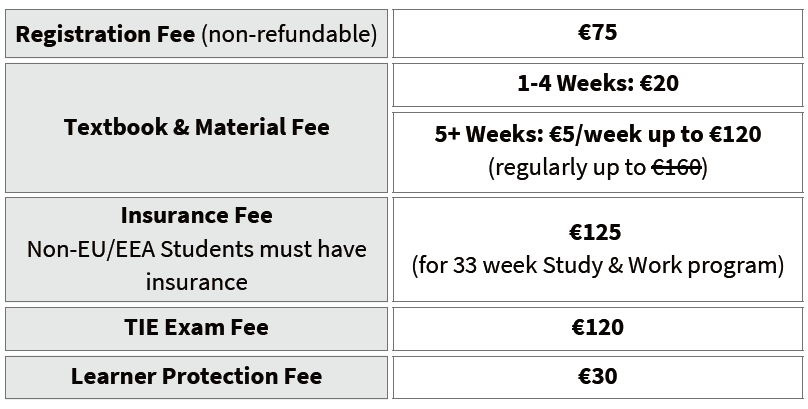808x409 pixels.
Task: Click the struck-through €160 price
Action: 675,167
